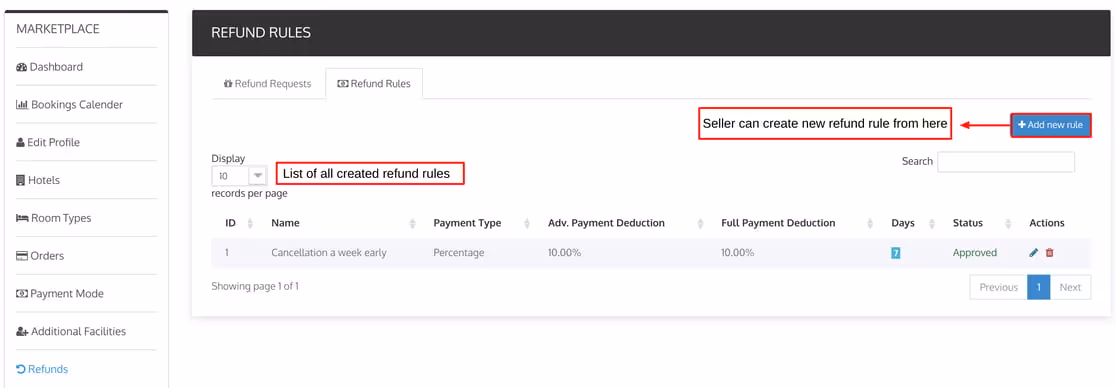Edit the Cancellation a week early rule
The width and height of the screenshot is (1116, 388).
click(1033, 253)
